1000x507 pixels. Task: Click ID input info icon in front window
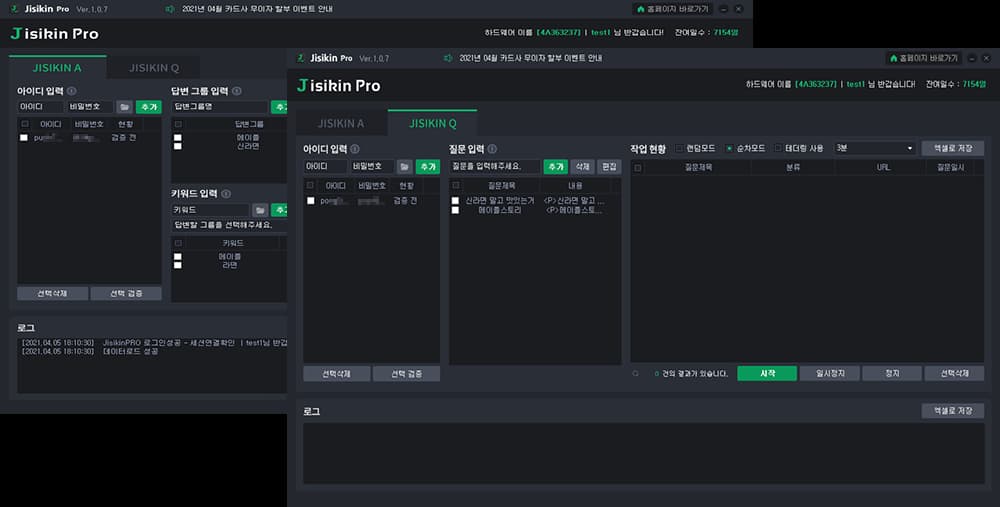[x=355, y=149]
